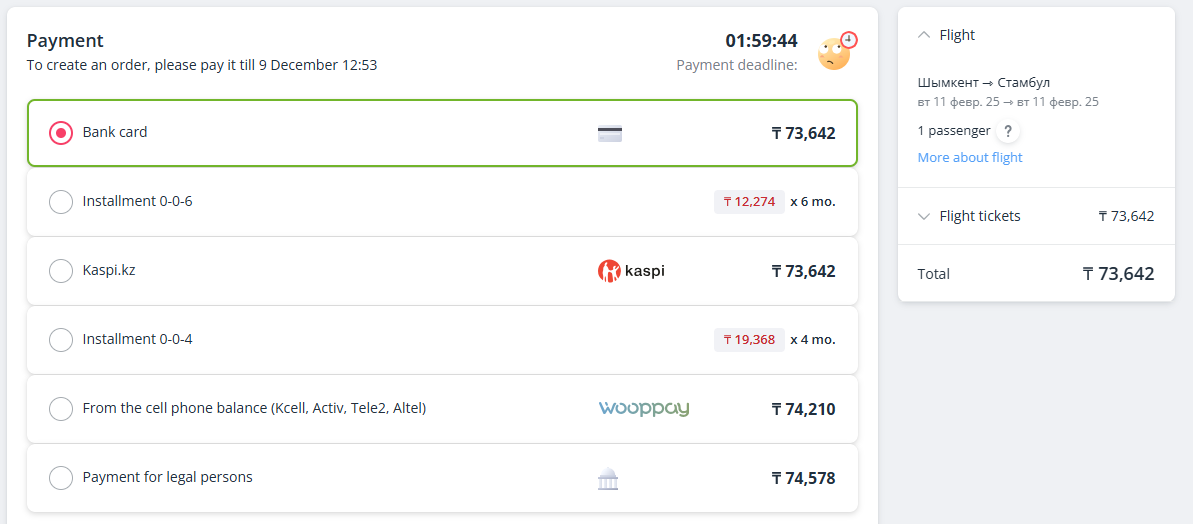Click the Total ₸ 73,642 amount

(x=1118, y=274)
